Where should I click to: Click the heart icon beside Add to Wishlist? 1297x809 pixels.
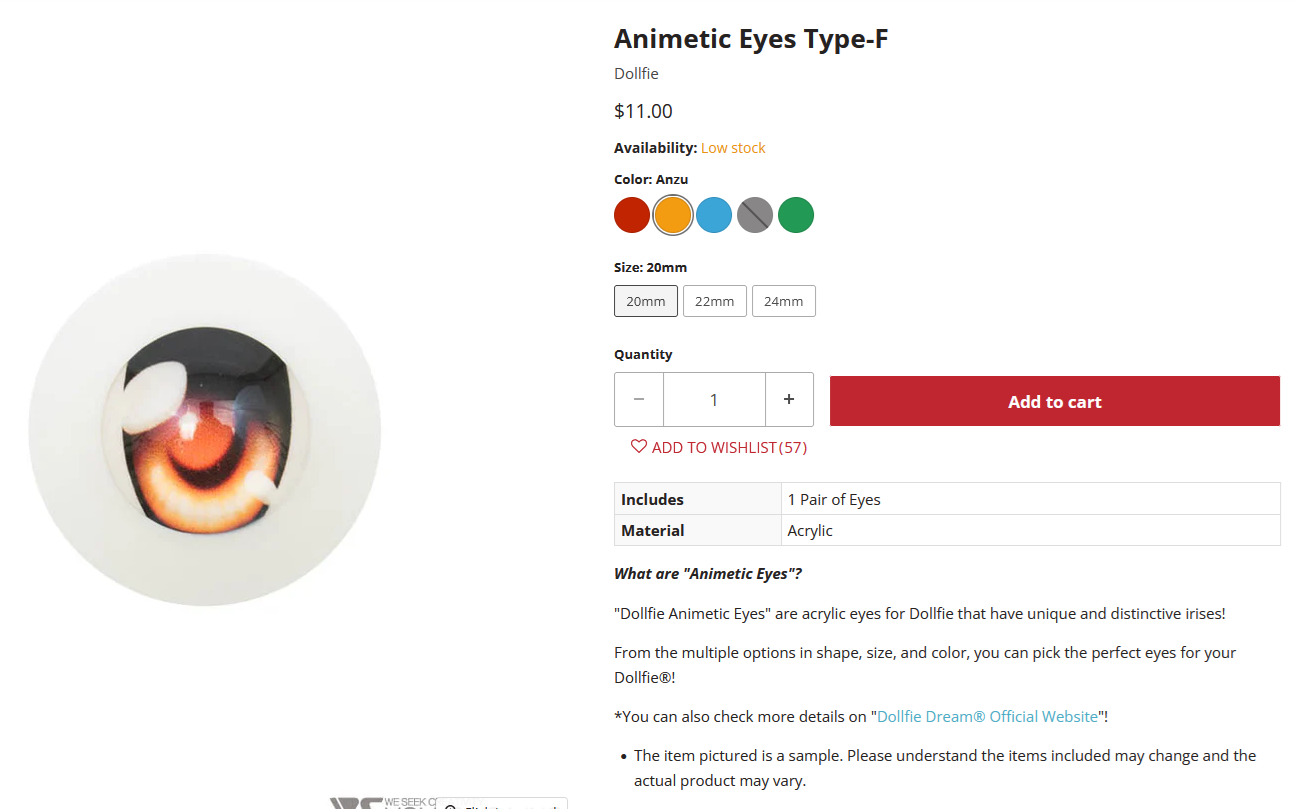[x=639, y=447]
